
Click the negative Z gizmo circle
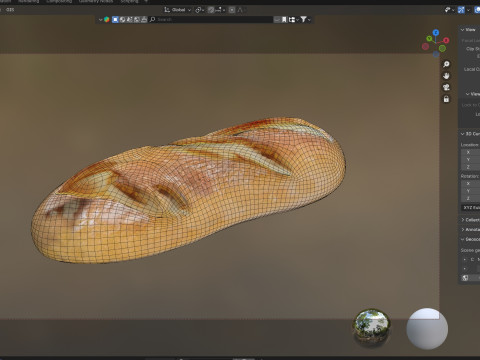pyautogui.click(x=436, y=54)
